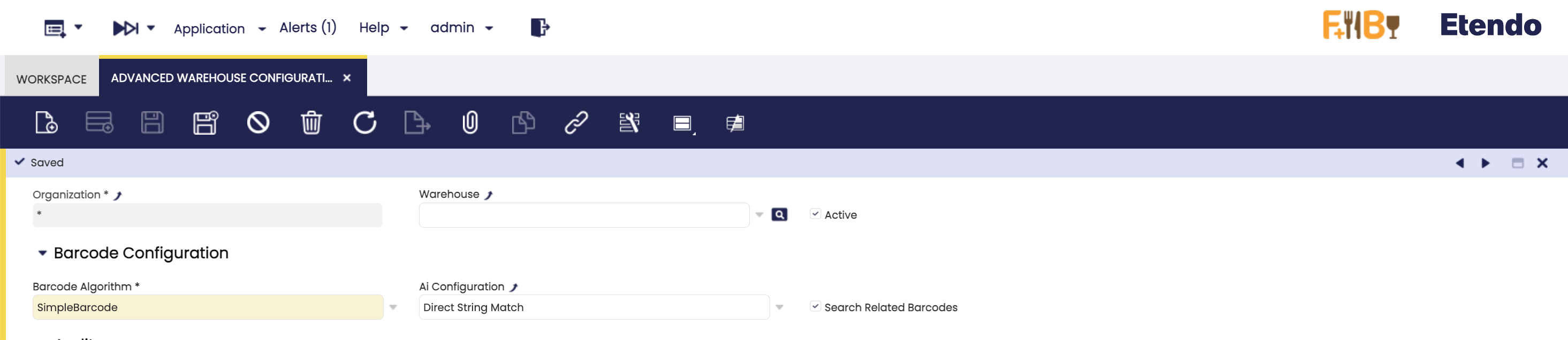Uncheck Search Related Barcodes checkbox
This screenshot has height=340, width=1568.
(x=815, y=306)
